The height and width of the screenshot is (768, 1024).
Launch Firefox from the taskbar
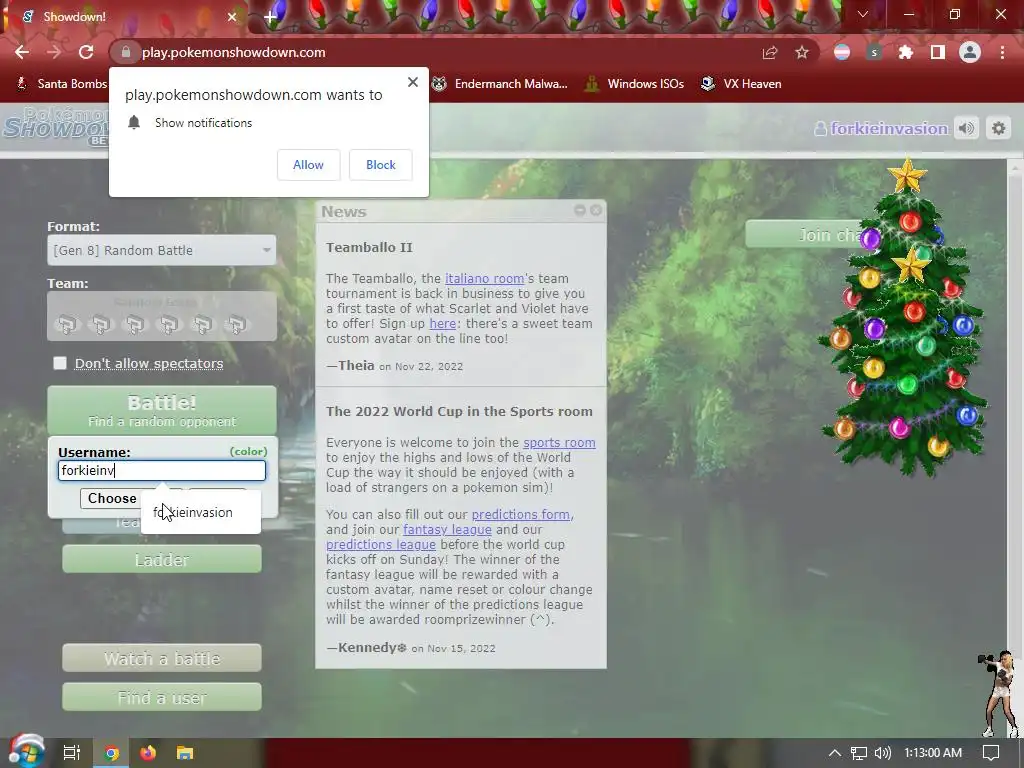point(148,753)
